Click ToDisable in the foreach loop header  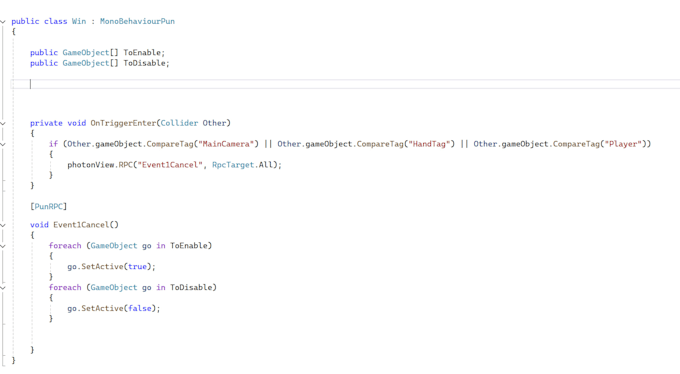191,287
